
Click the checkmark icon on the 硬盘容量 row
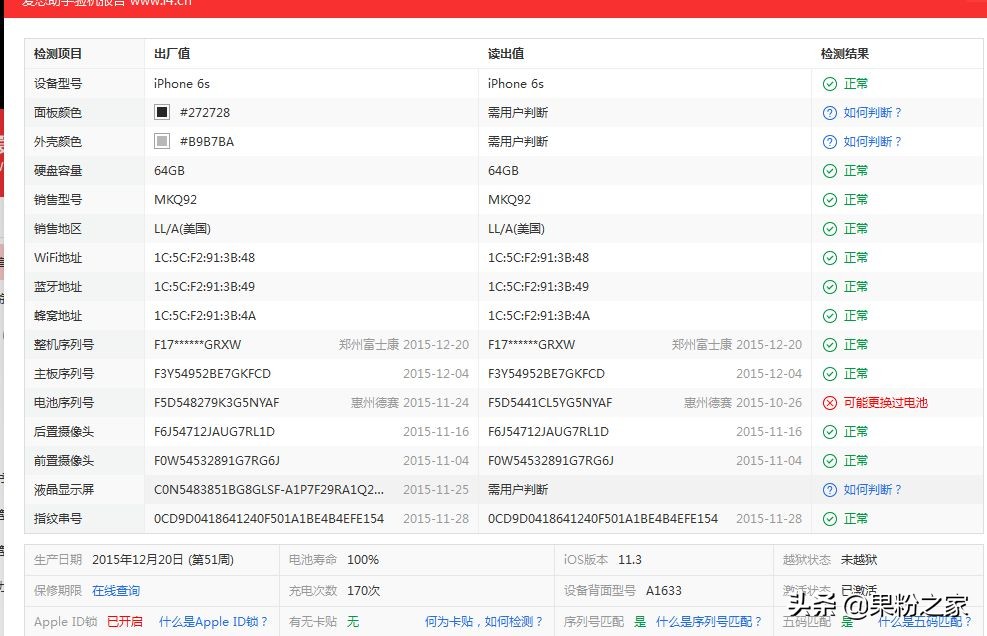tap(829, 170)
